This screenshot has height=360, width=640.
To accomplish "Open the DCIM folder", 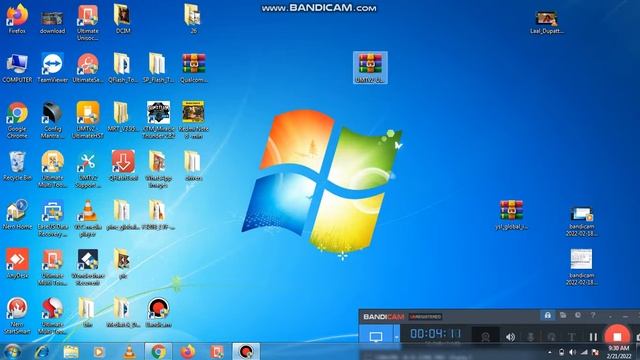I will (122, 19).
